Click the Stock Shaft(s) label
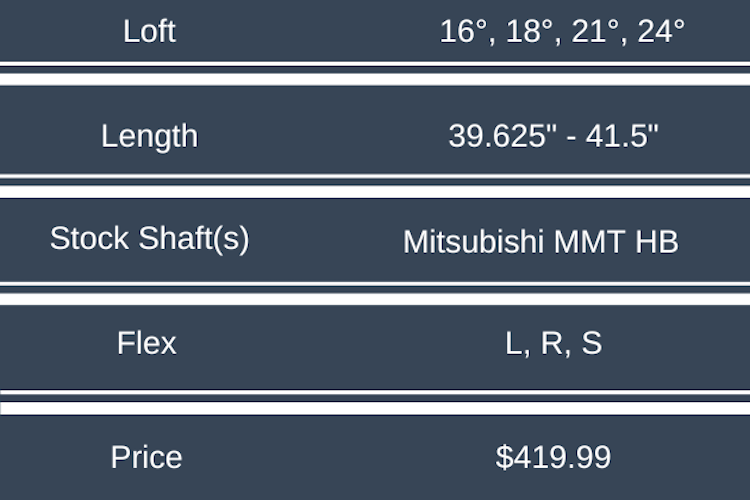The width and height of the screenshot is (750, 500). pos(149,239)
